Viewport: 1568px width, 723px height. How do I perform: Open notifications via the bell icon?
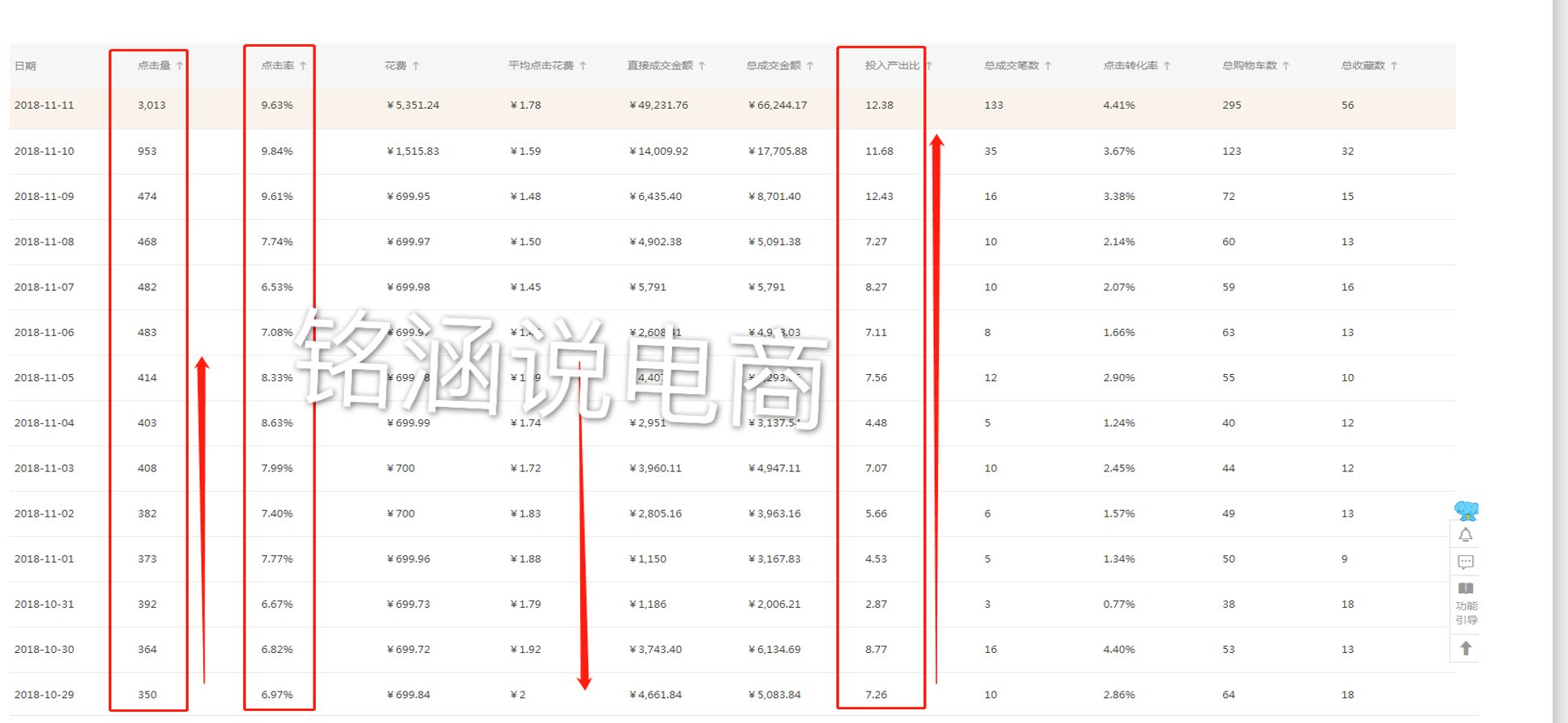point(1466,535)
